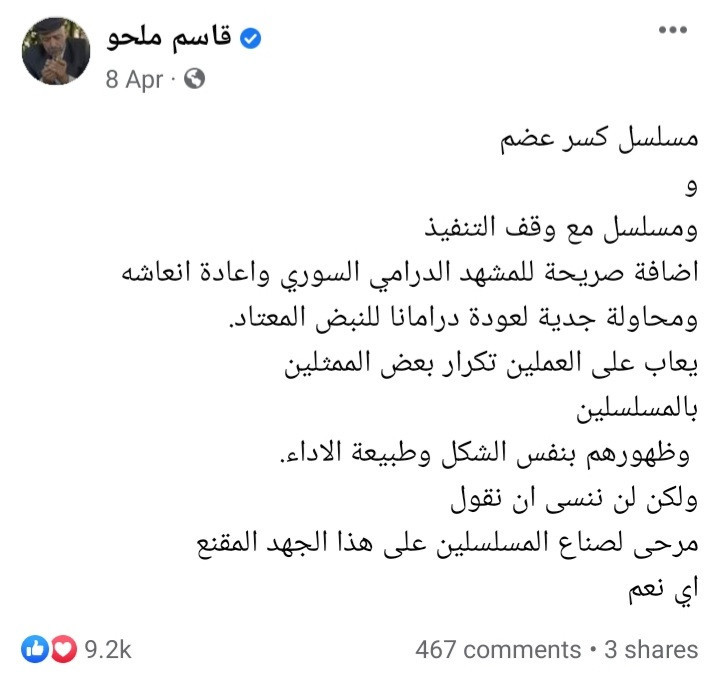Screen dimensions: 720x683
Task: Click the line ولكن لن ننسى ان نقول
Action: pos(574,498)
